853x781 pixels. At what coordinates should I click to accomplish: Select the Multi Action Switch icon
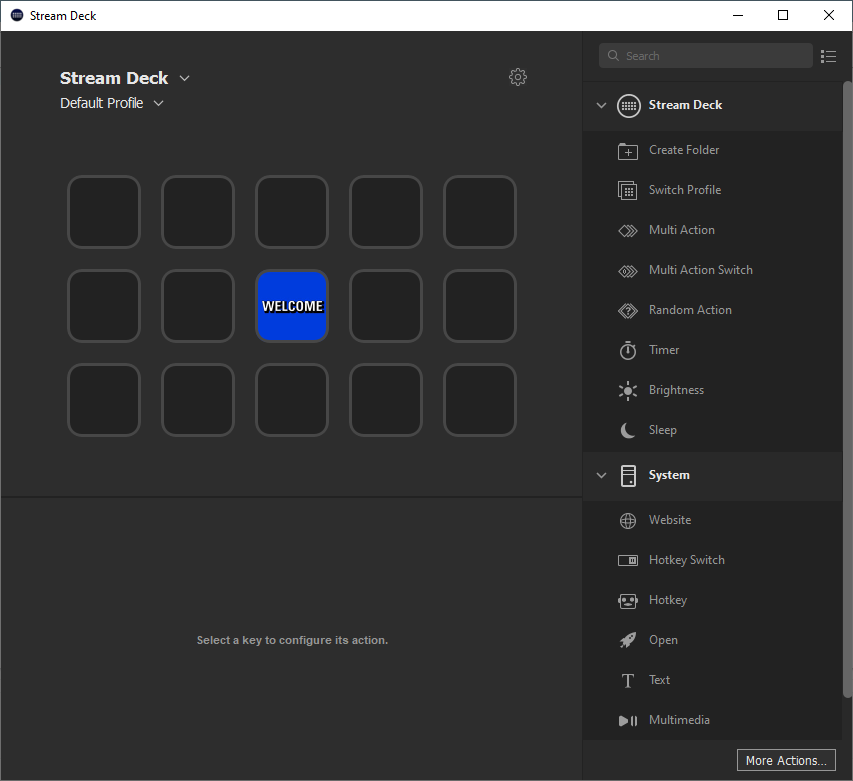click(628, 270)
